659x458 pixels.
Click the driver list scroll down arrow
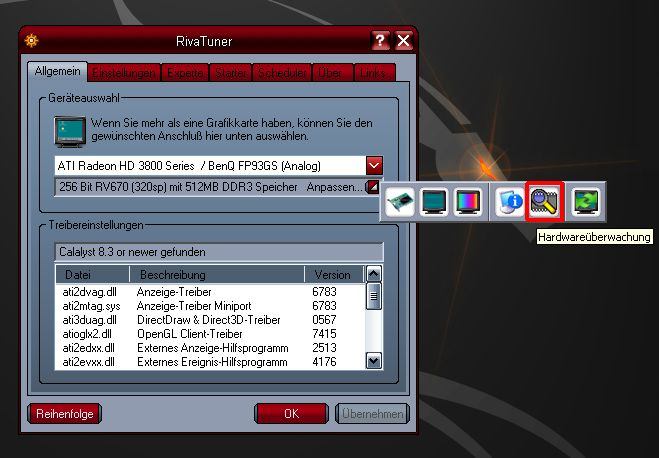coord(374,361)
